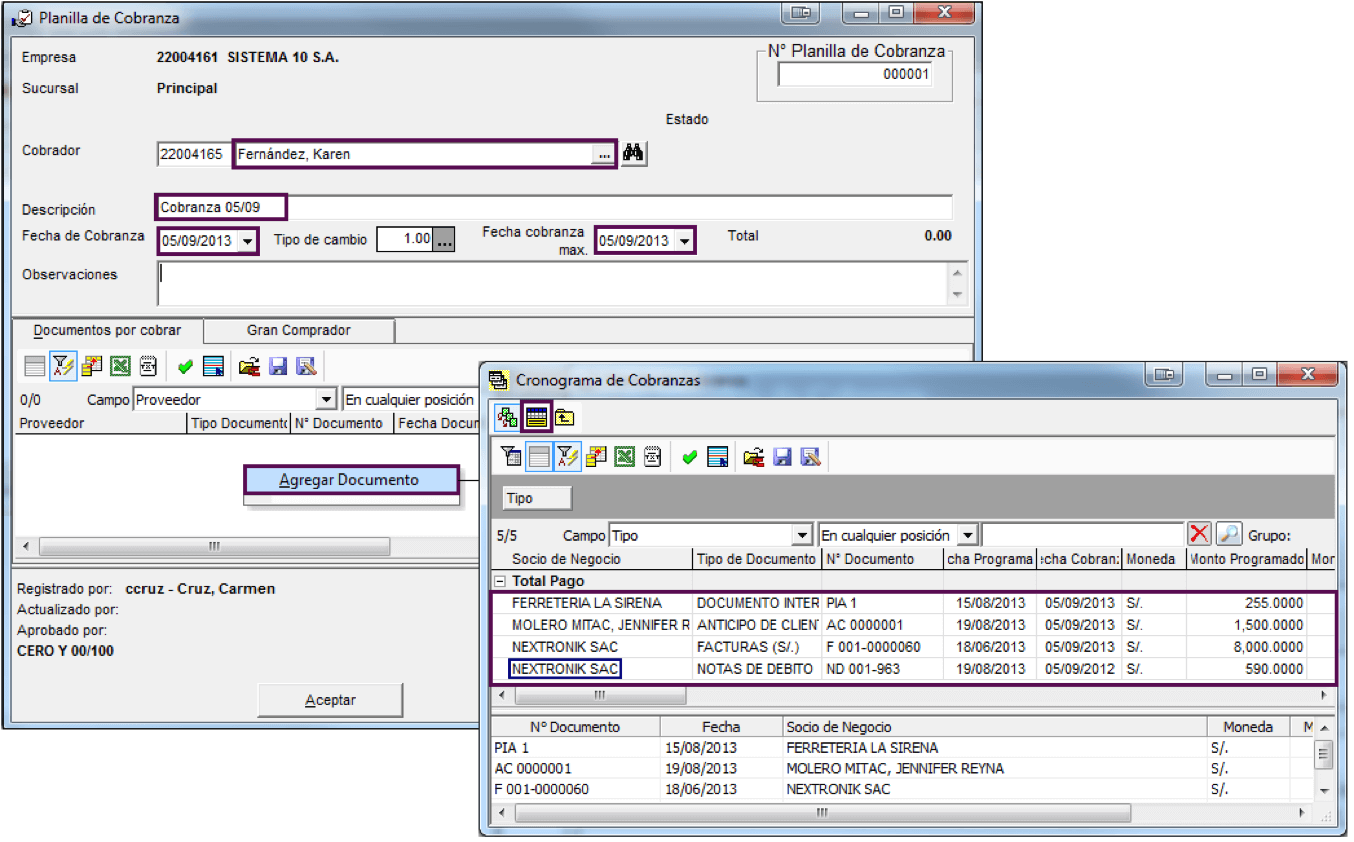Select Agregar Documento from context menu
The image size is (1354, 842).
(x=351, y=480)
